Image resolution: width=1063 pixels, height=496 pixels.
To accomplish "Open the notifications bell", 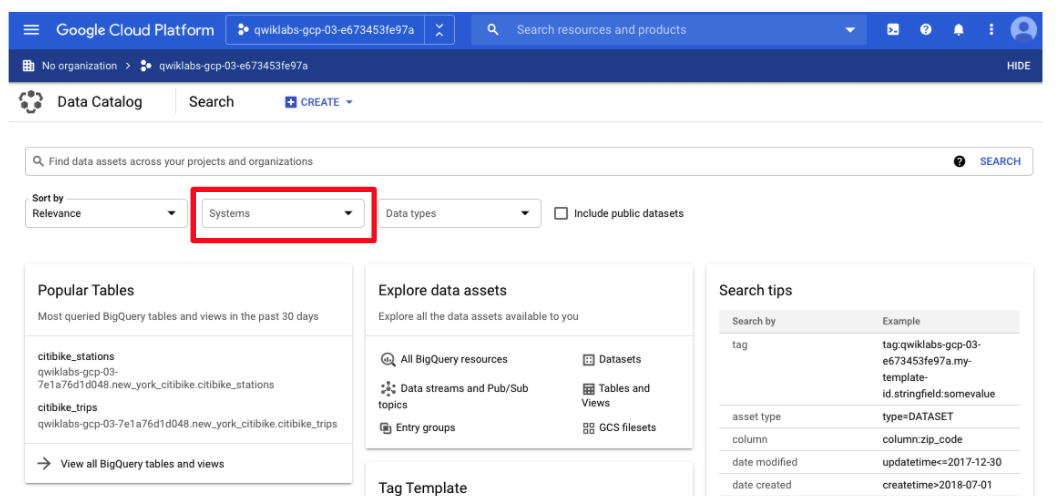I will 959,30.
